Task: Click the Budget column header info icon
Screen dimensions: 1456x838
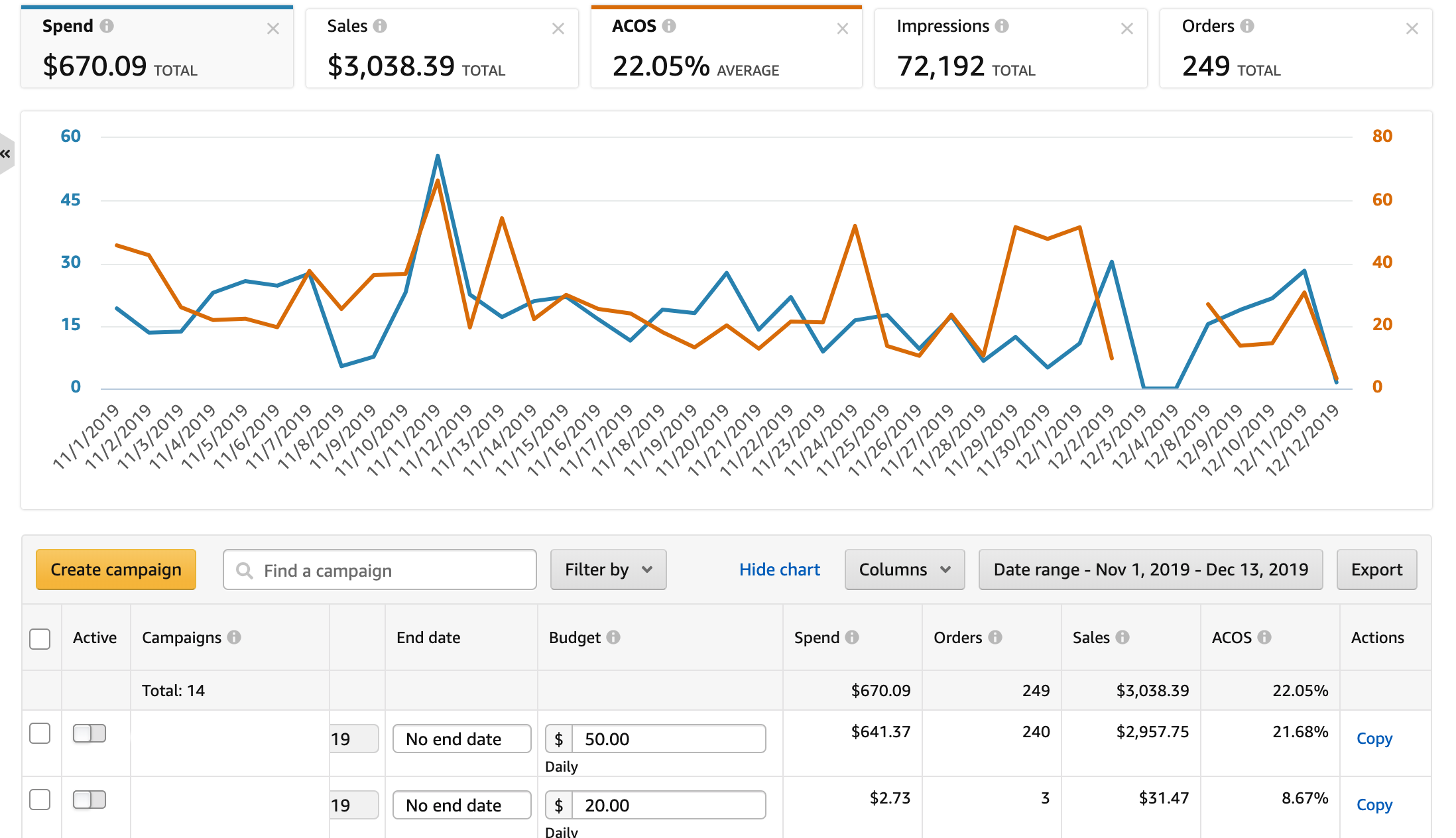Action: 614,637
